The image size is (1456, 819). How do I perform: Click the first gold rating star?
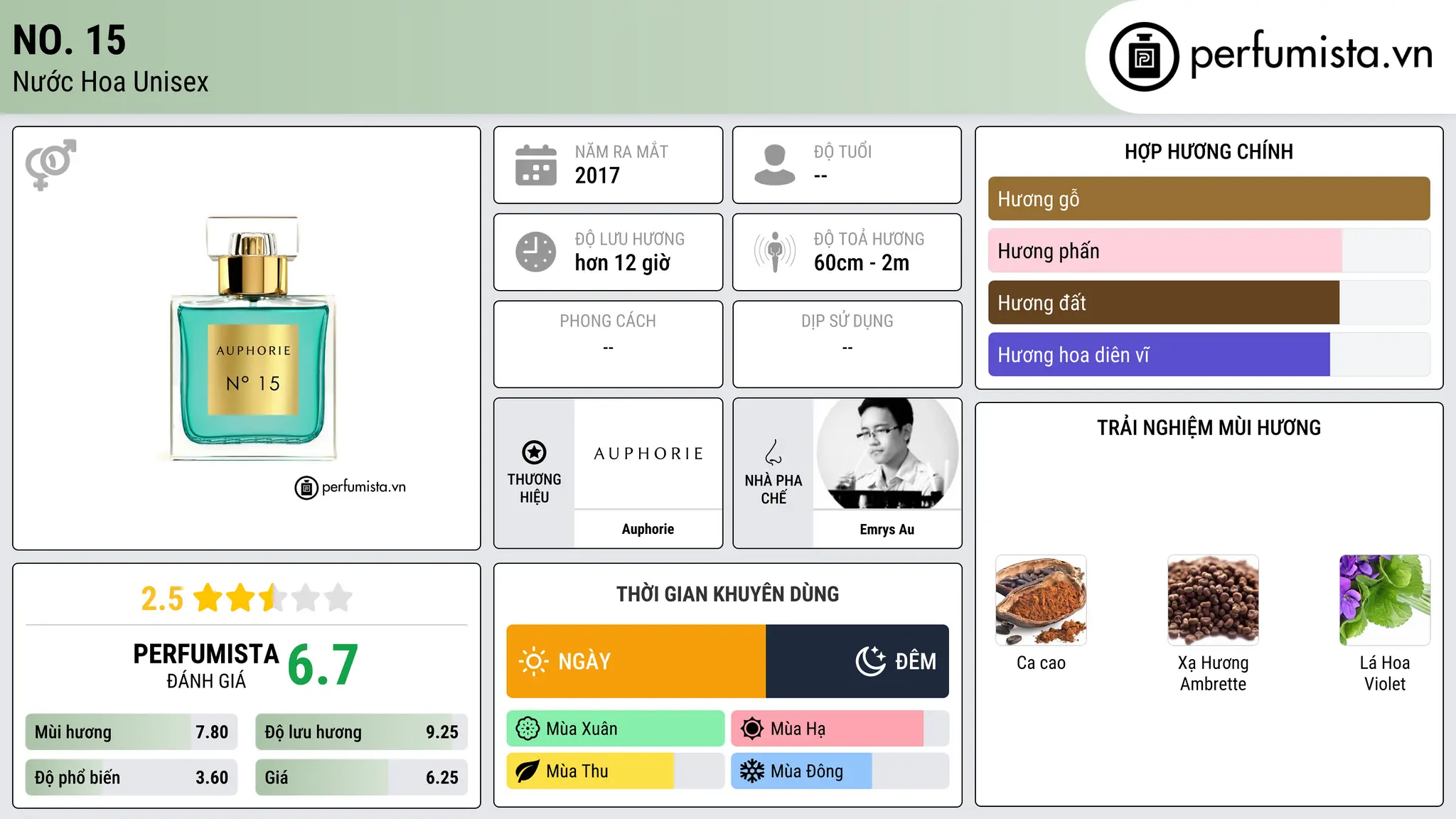click(208, 598)
